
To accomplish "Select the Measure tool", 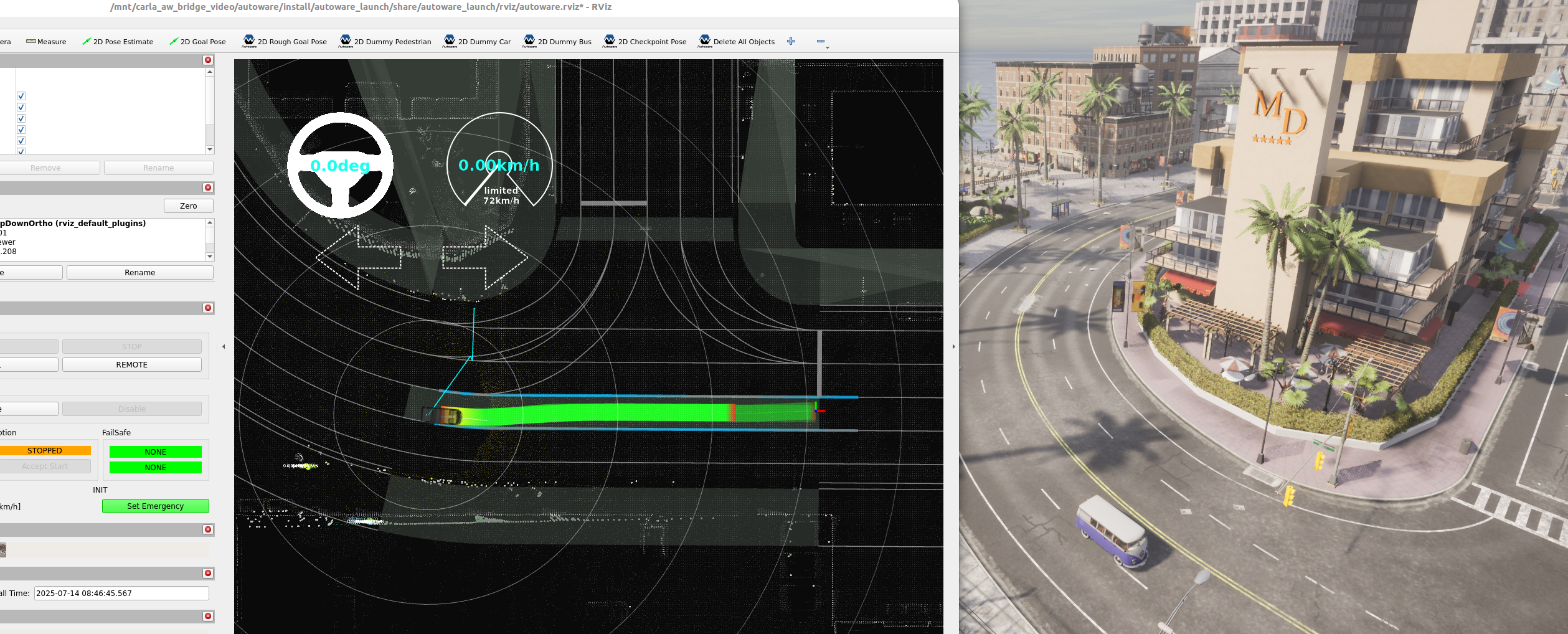I will coord(46,42).
